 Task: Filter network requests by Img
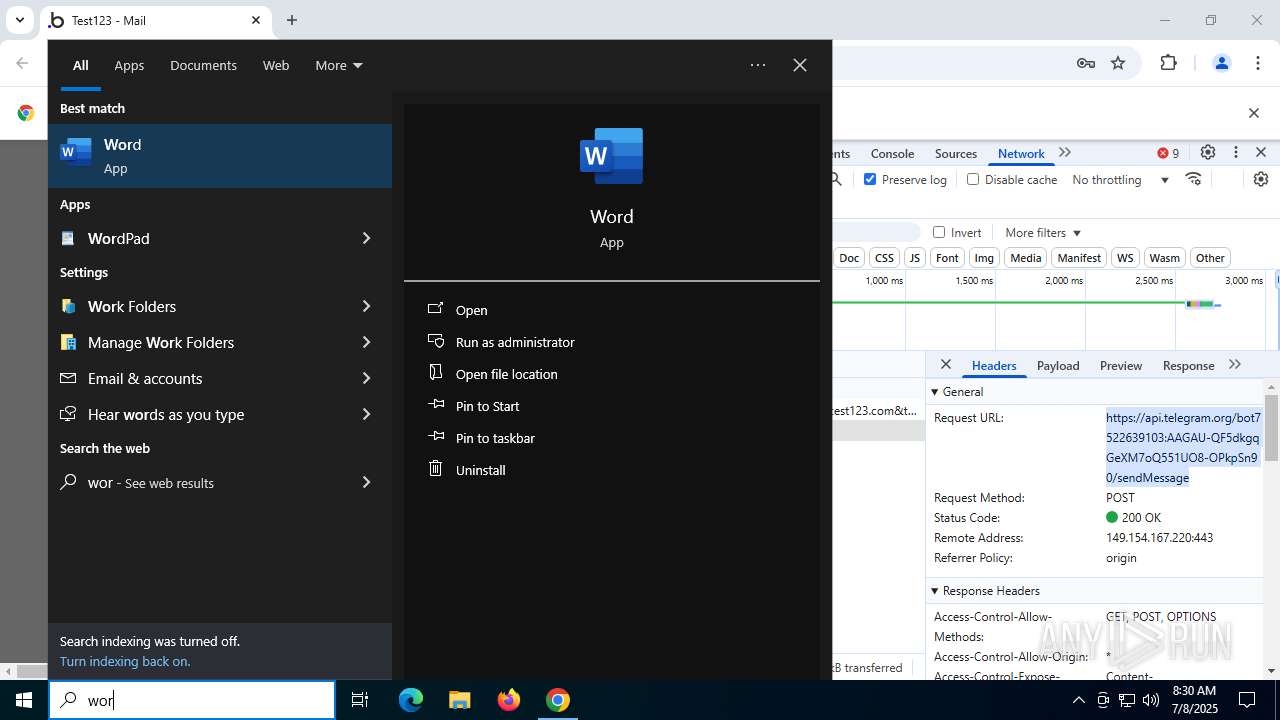click(x=984, y=257)
